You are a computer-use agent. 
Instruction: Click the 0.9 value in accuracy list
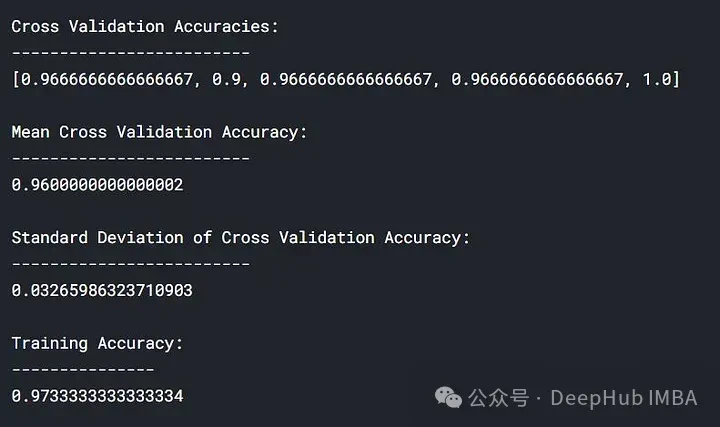click(x=226, y=79)
